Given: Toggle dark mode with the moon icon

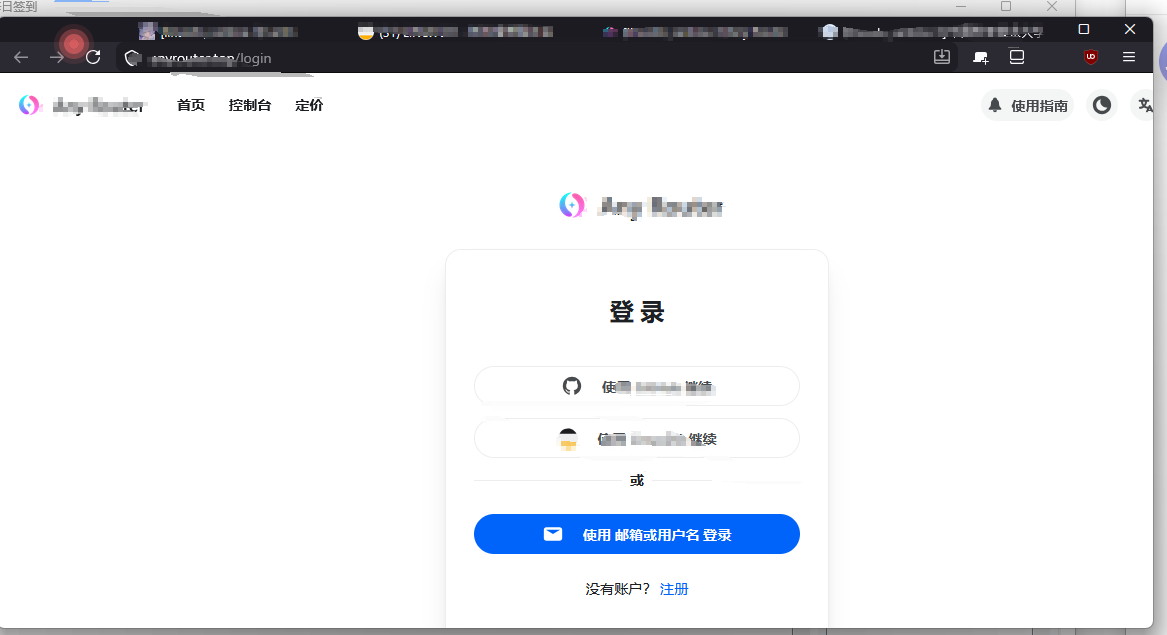Looking at the screenshot, I should coord(1102,106).
